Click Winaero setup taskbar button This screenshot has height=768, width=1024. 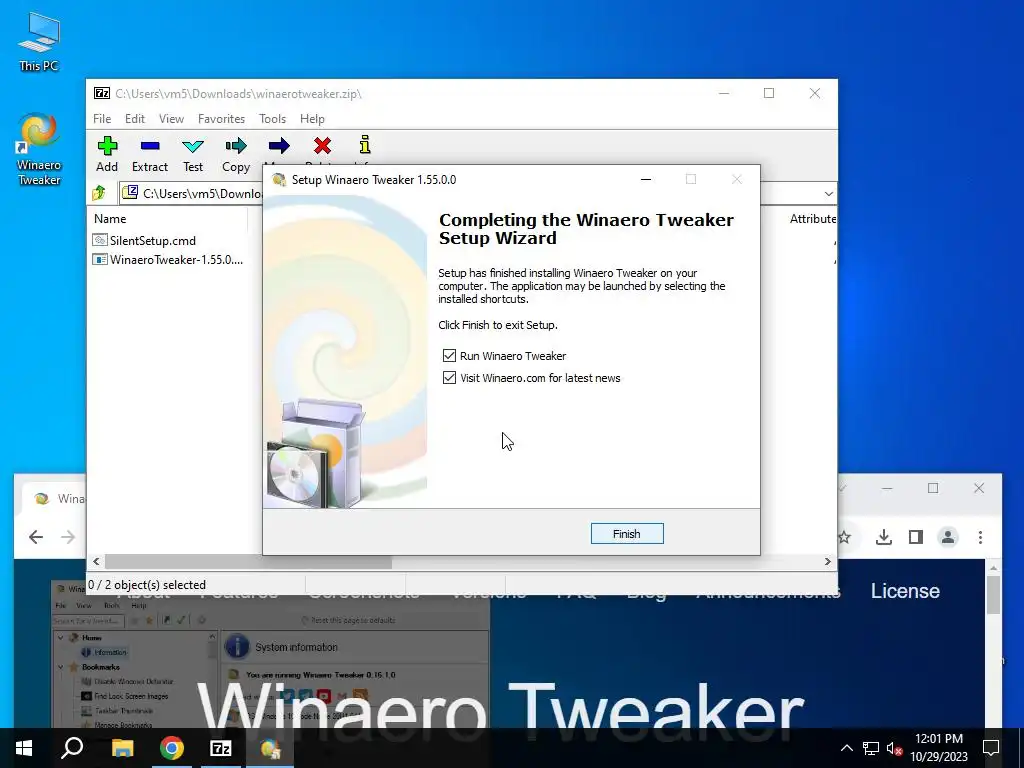[x=270, y=748]
